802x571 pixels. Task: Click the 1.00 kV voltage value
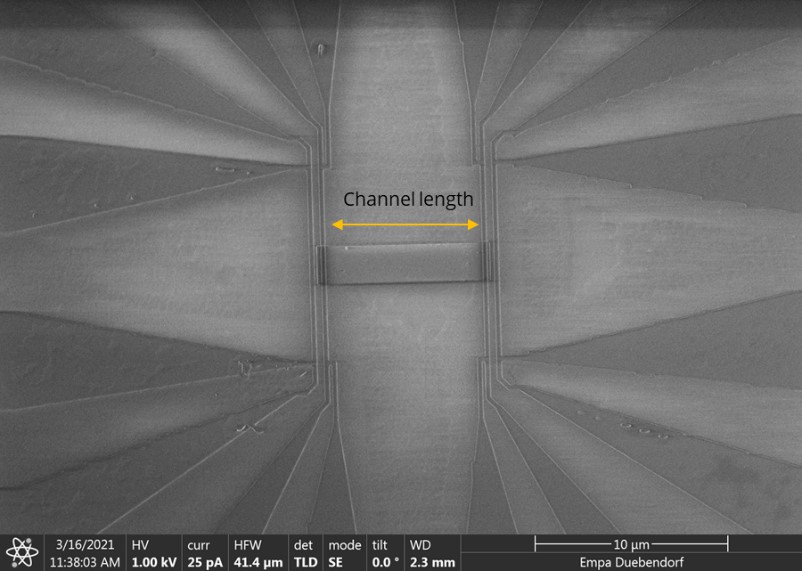click(154, 562)
